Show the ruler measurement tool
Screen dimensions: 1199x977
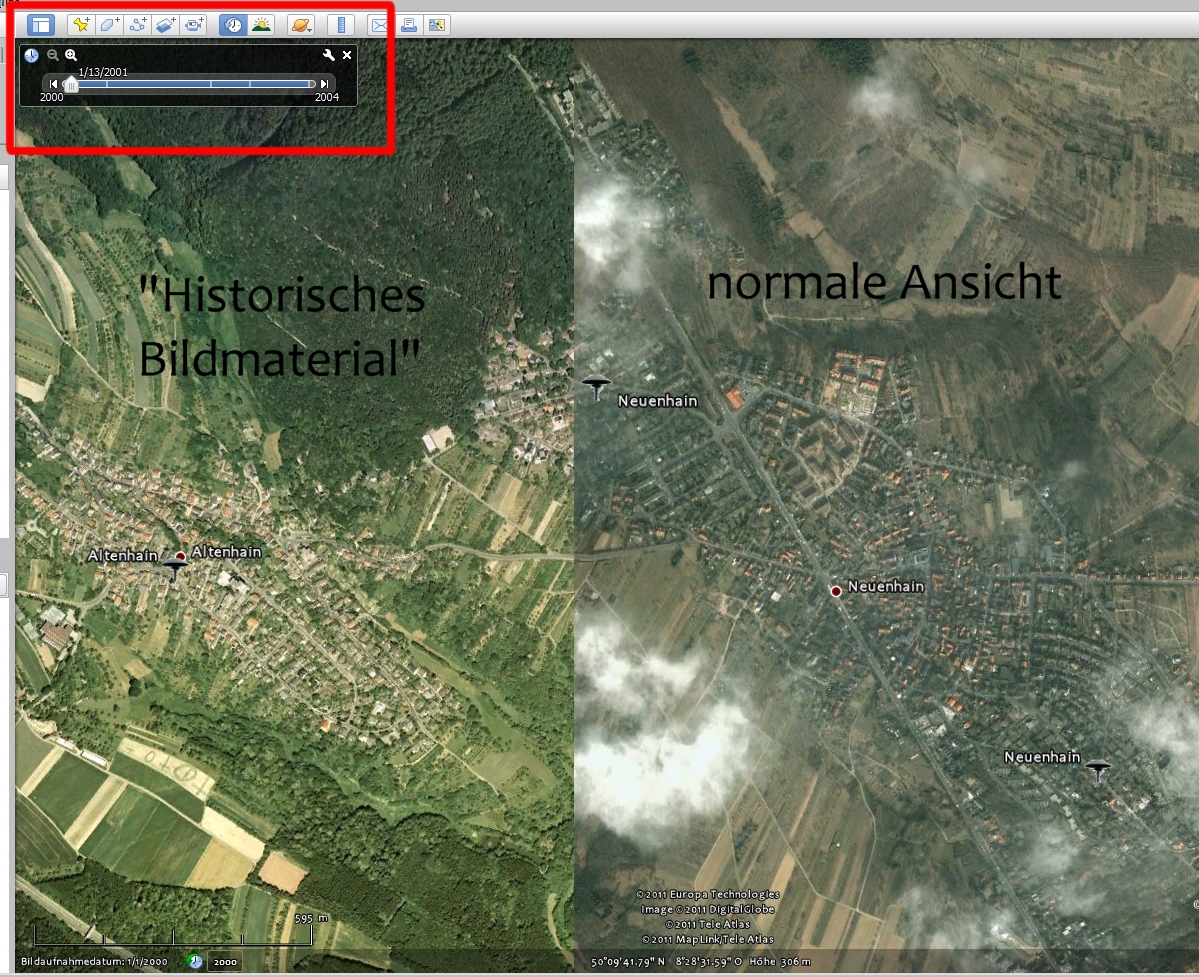(341, 25)
